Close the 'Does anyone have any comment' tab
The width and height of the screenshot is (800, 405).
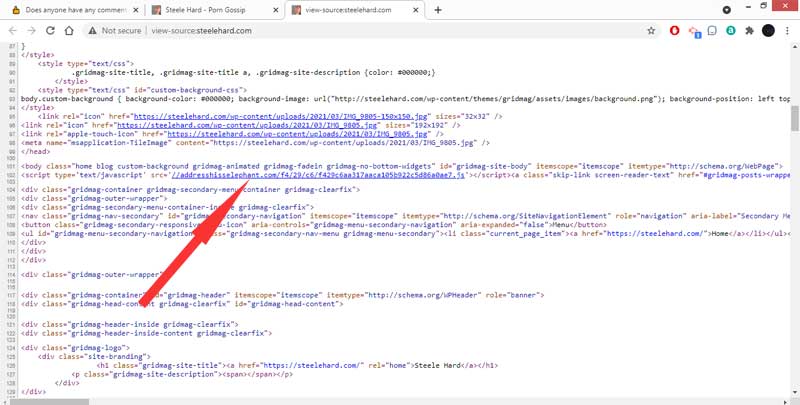[136, 10]
